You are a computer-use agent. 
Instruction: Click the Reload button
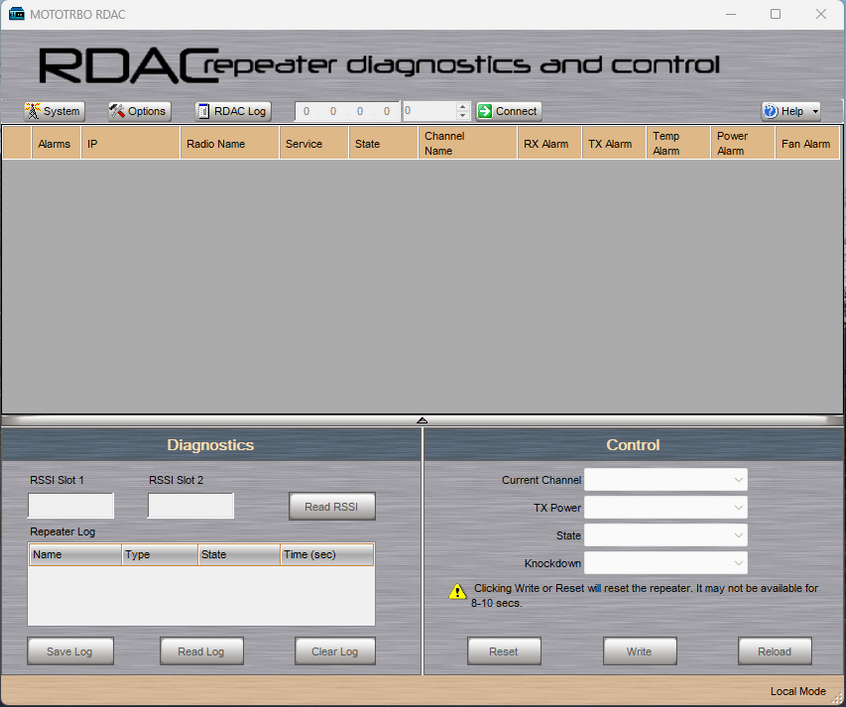[774, 651]
